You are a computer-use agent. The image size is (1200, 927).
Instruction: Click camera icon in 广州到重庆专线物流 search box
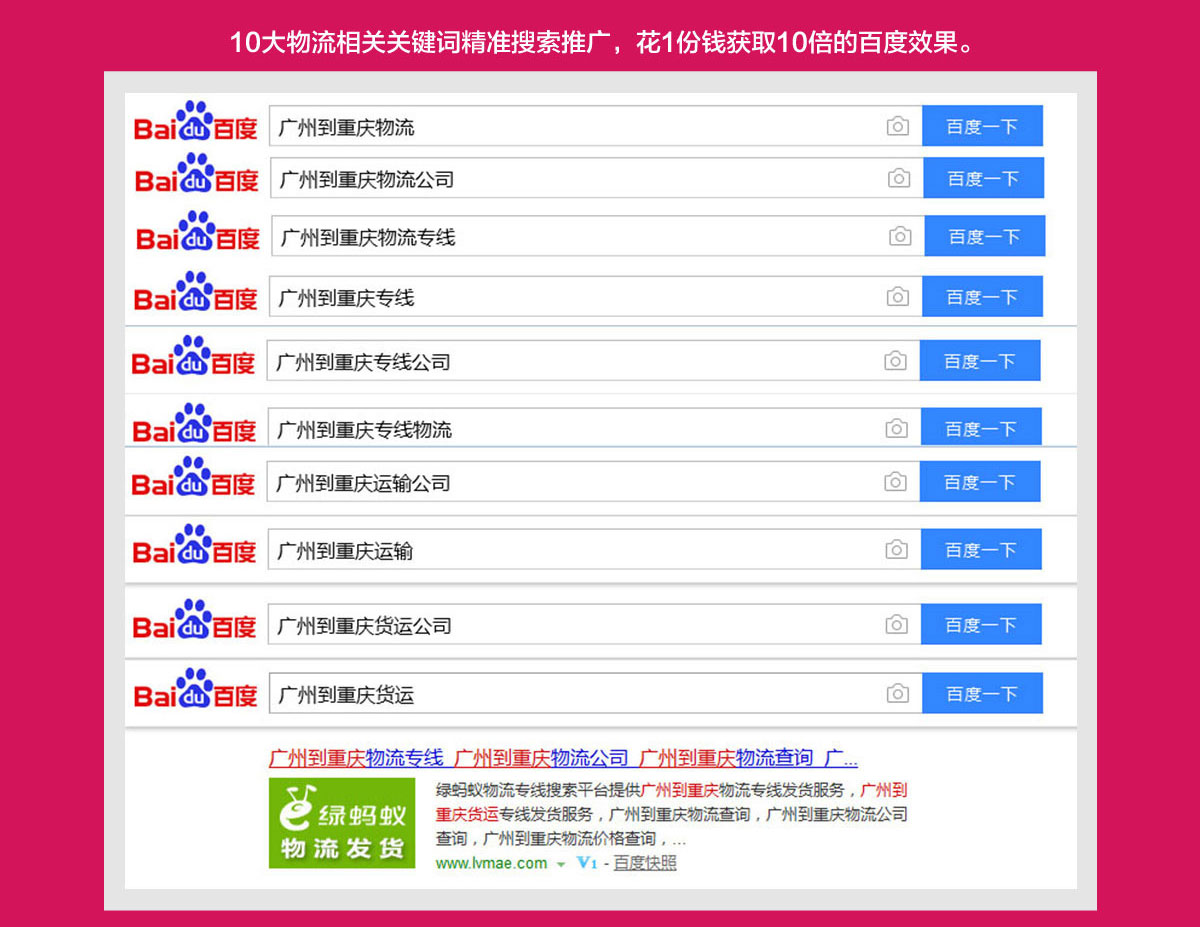click(897, 429)
